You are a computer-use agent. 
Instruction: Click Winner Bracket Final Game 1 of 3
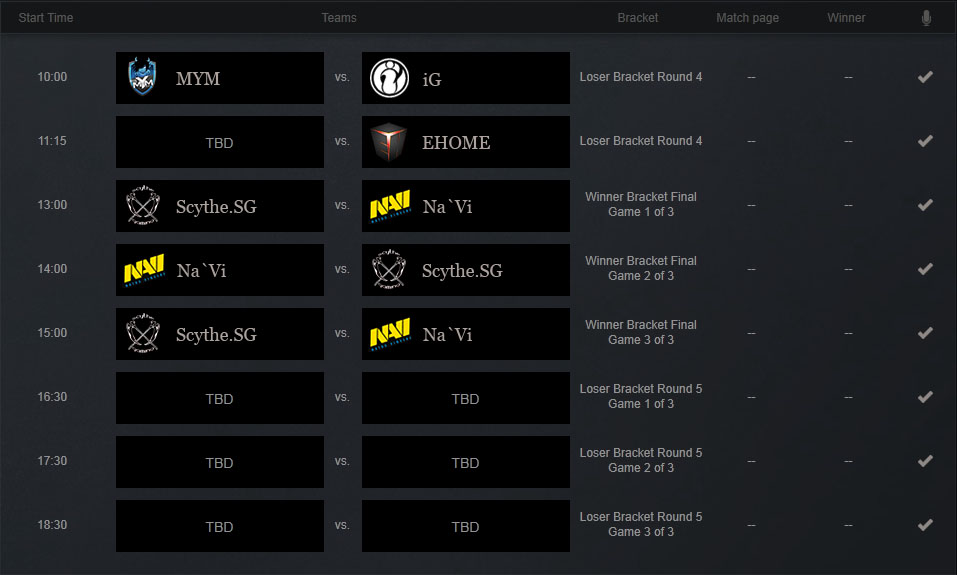(641, 204)
